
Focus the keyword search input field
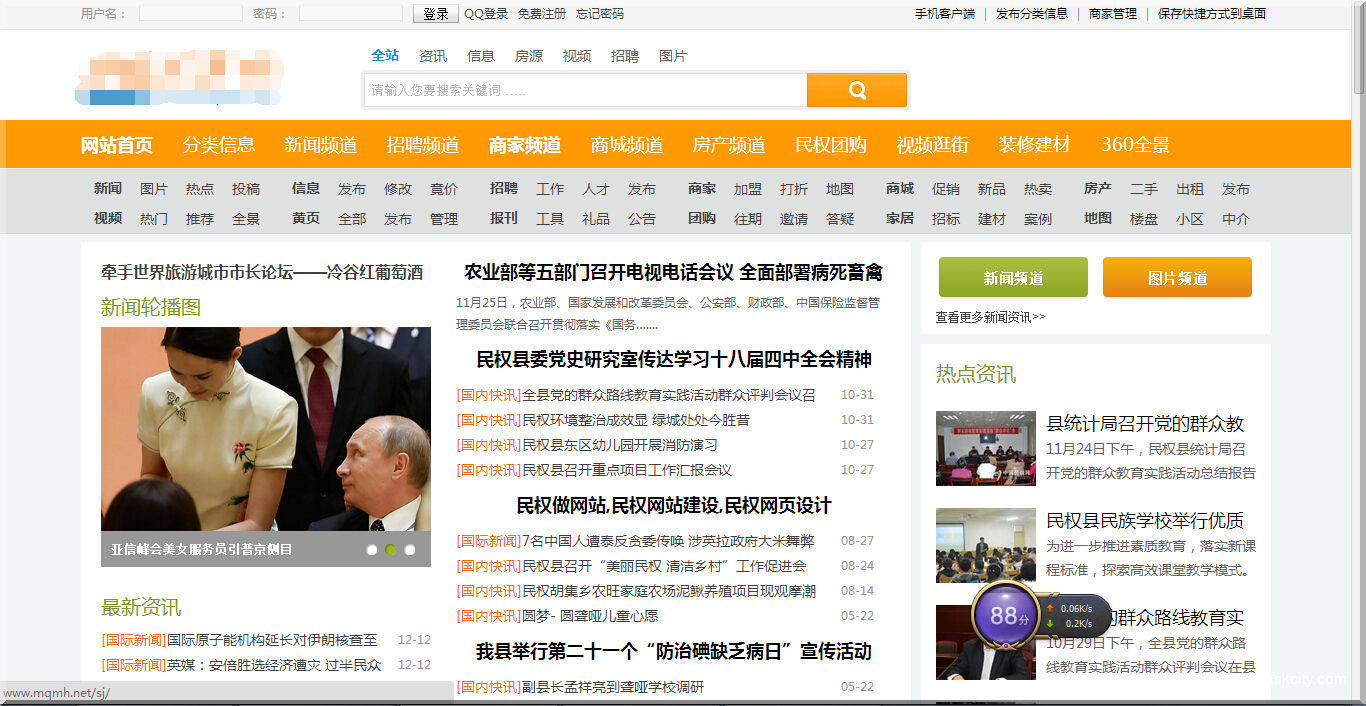click(585, 90)
